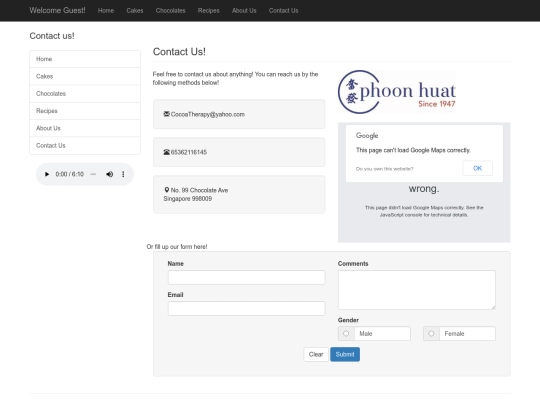
Task: Click the telephone icon
Action: (167, 152)
